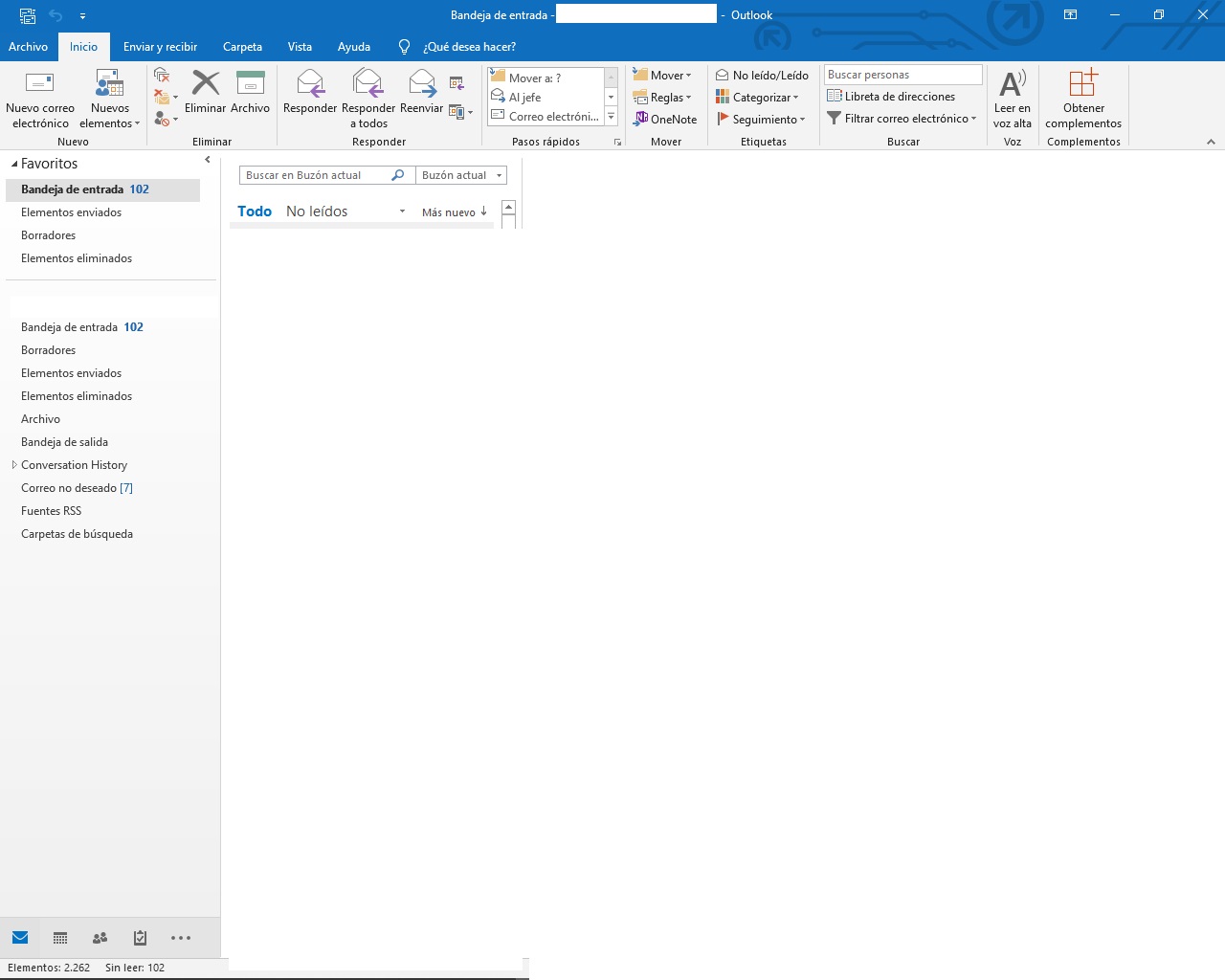This screenshot has width=1225, height=980.
Task: Expand the Pasos rápidos gallery
Action: coord(611,117)
